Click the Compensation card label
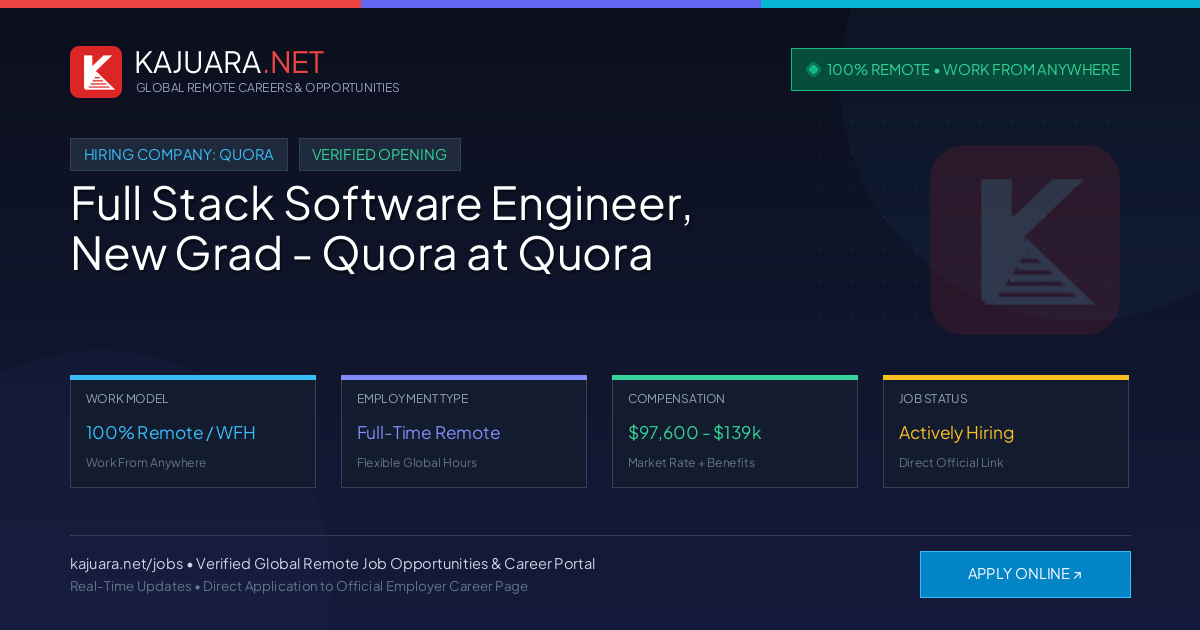Image resolution: width=1200 pixels, height=630 pixels. click(676, 399)
